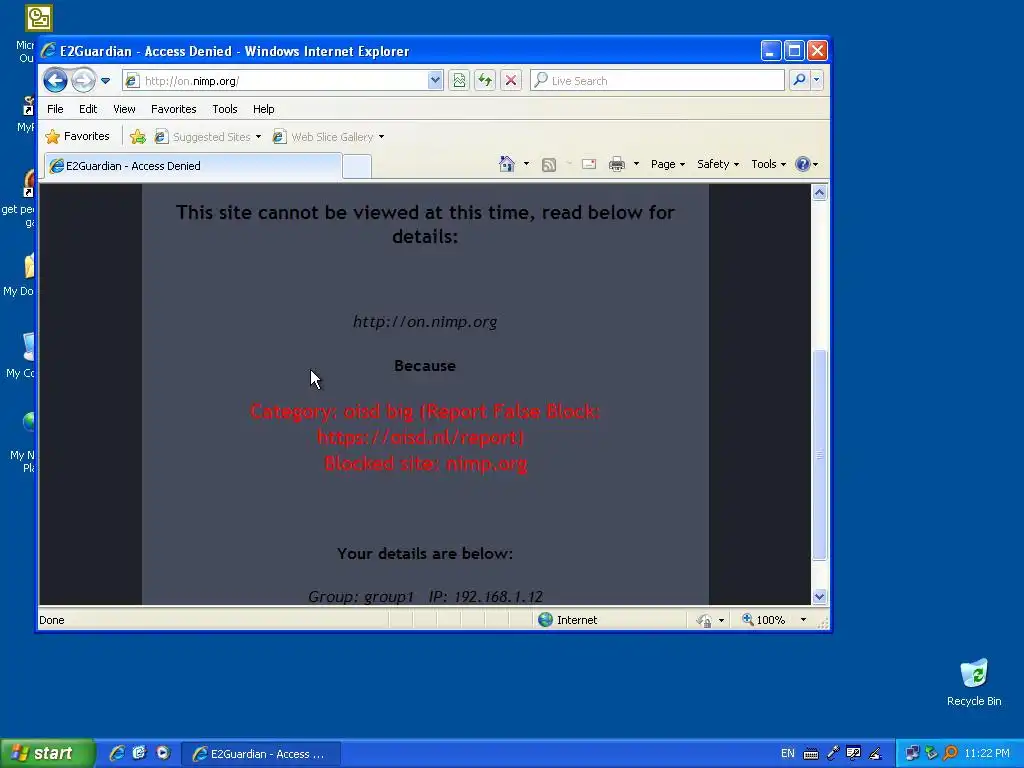Open the Page command bar menu
1024x768 pixels.
coord(667,164)
